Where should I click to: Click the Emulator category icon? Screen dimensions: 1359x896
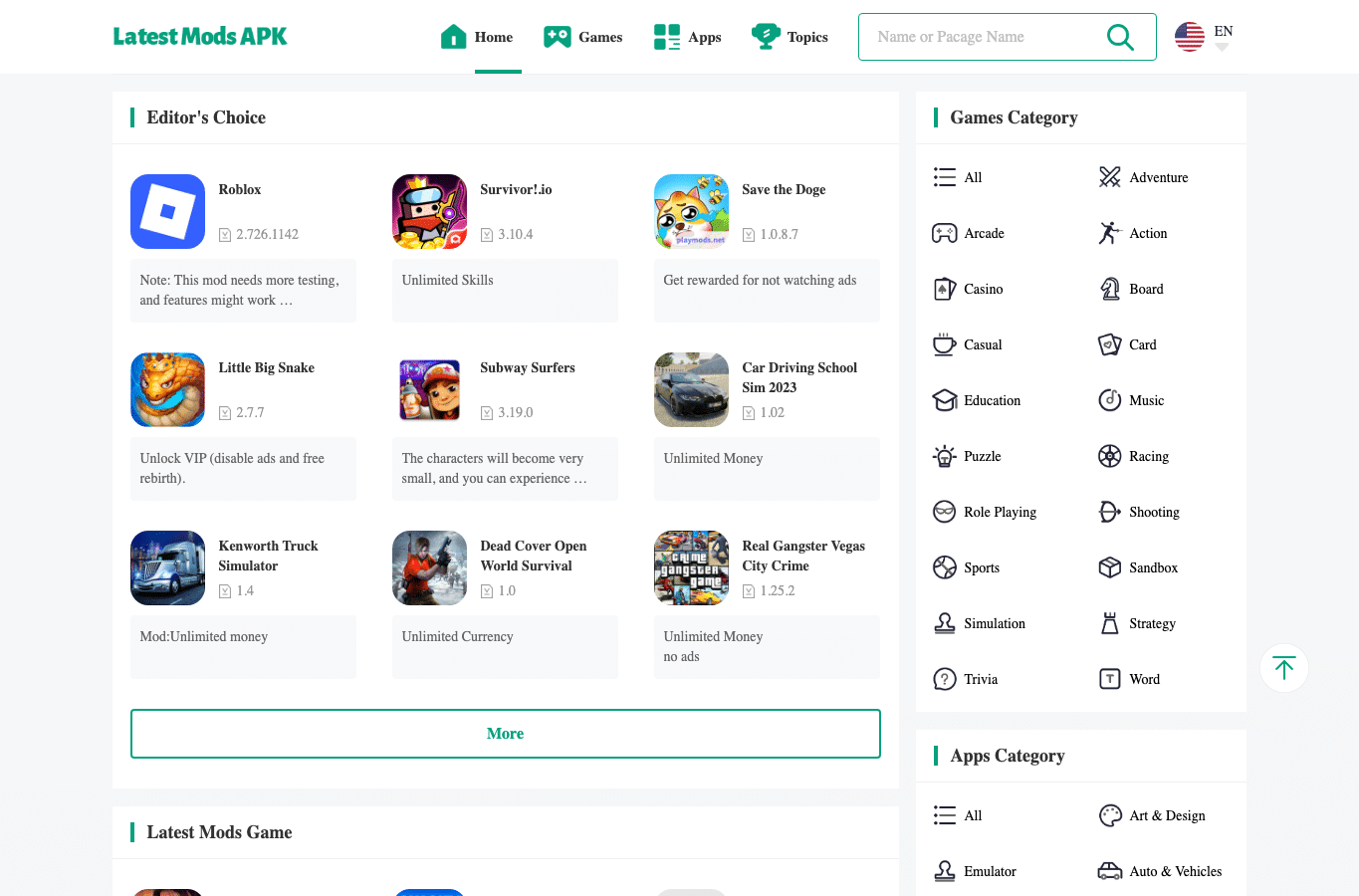point(944,871)
